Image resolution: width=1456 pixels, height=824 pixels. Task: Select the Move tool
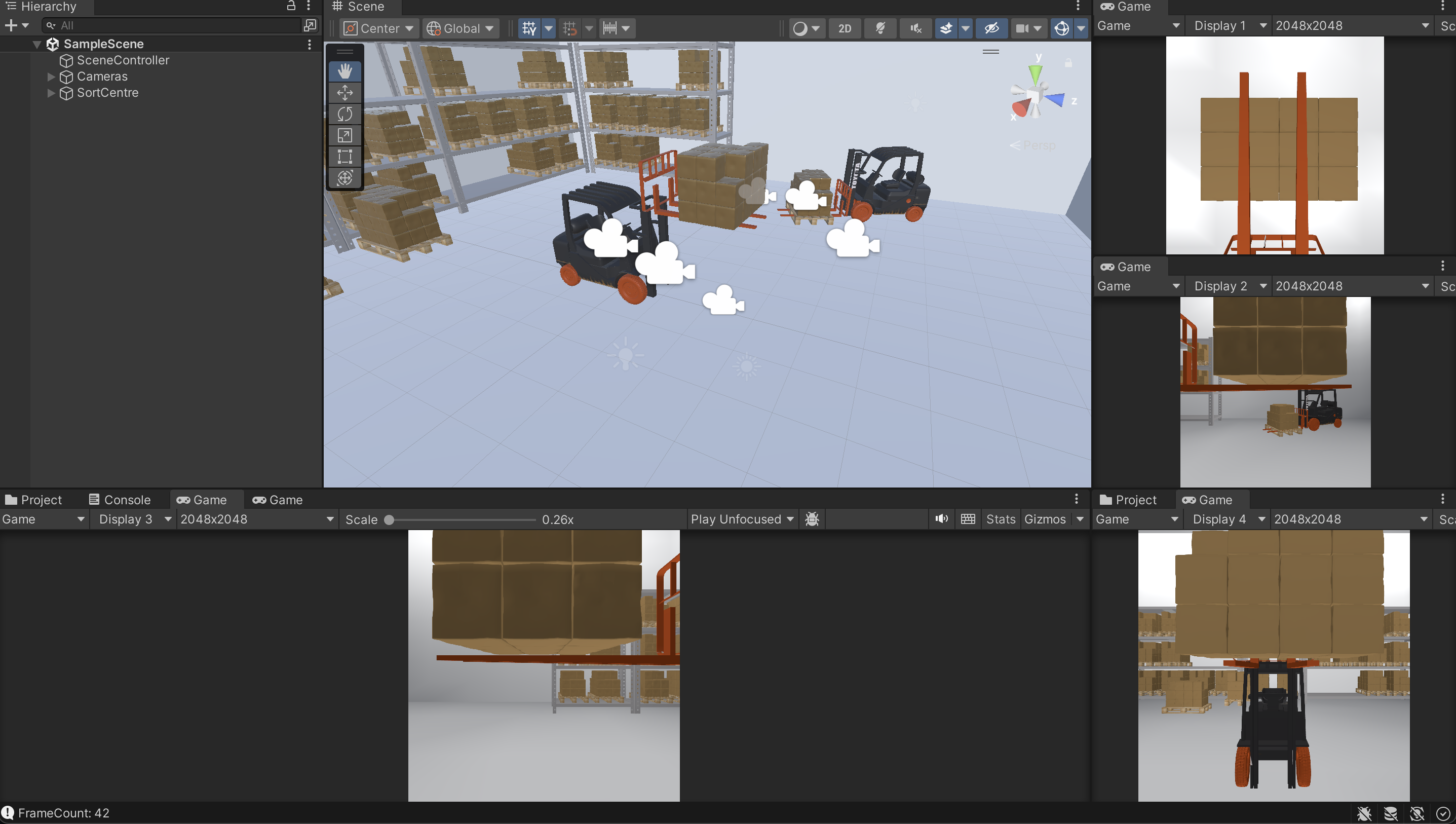[344, 92]
